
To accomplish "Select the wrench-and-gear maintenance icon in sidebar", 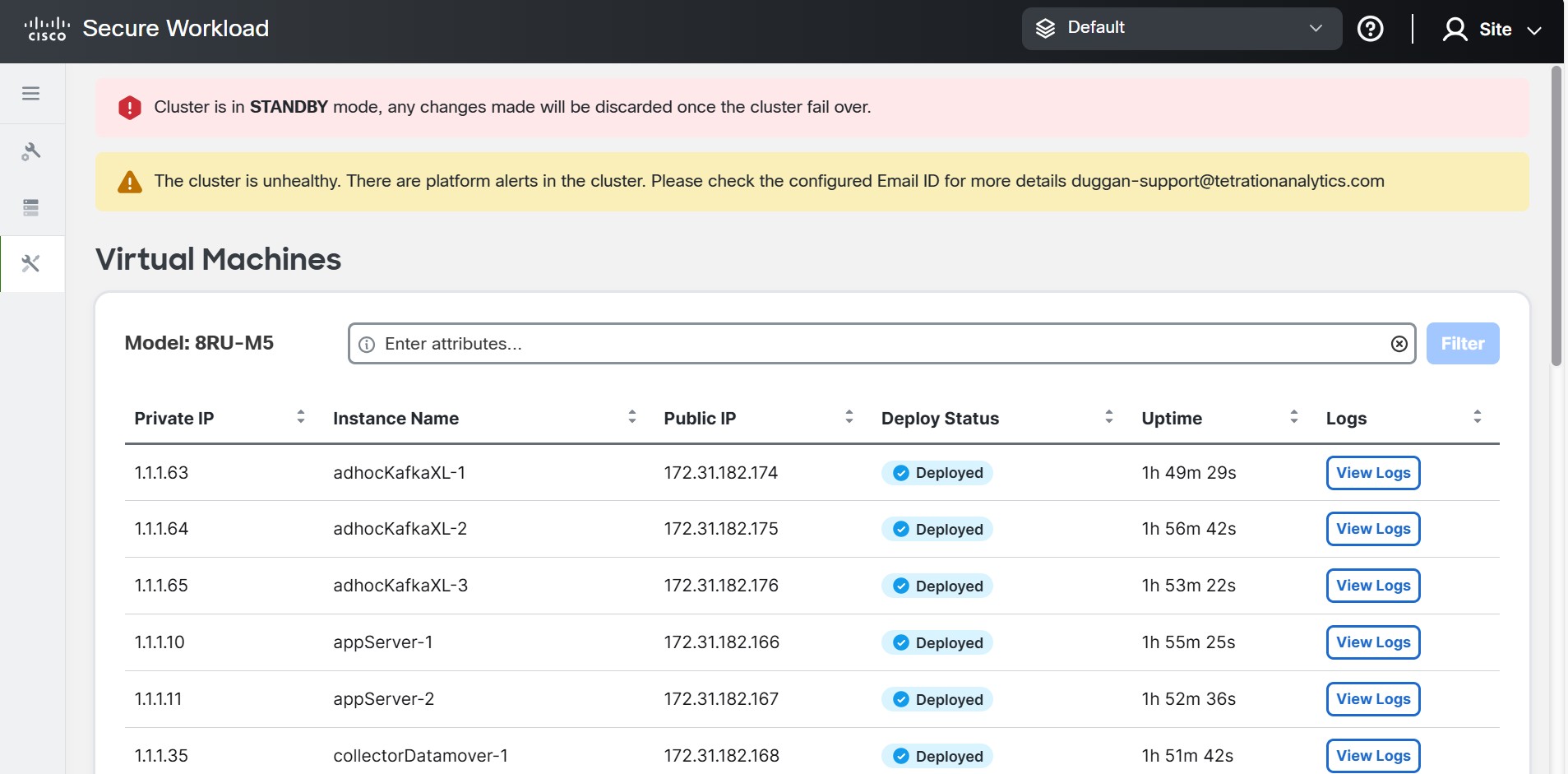I will click(31, 151).
